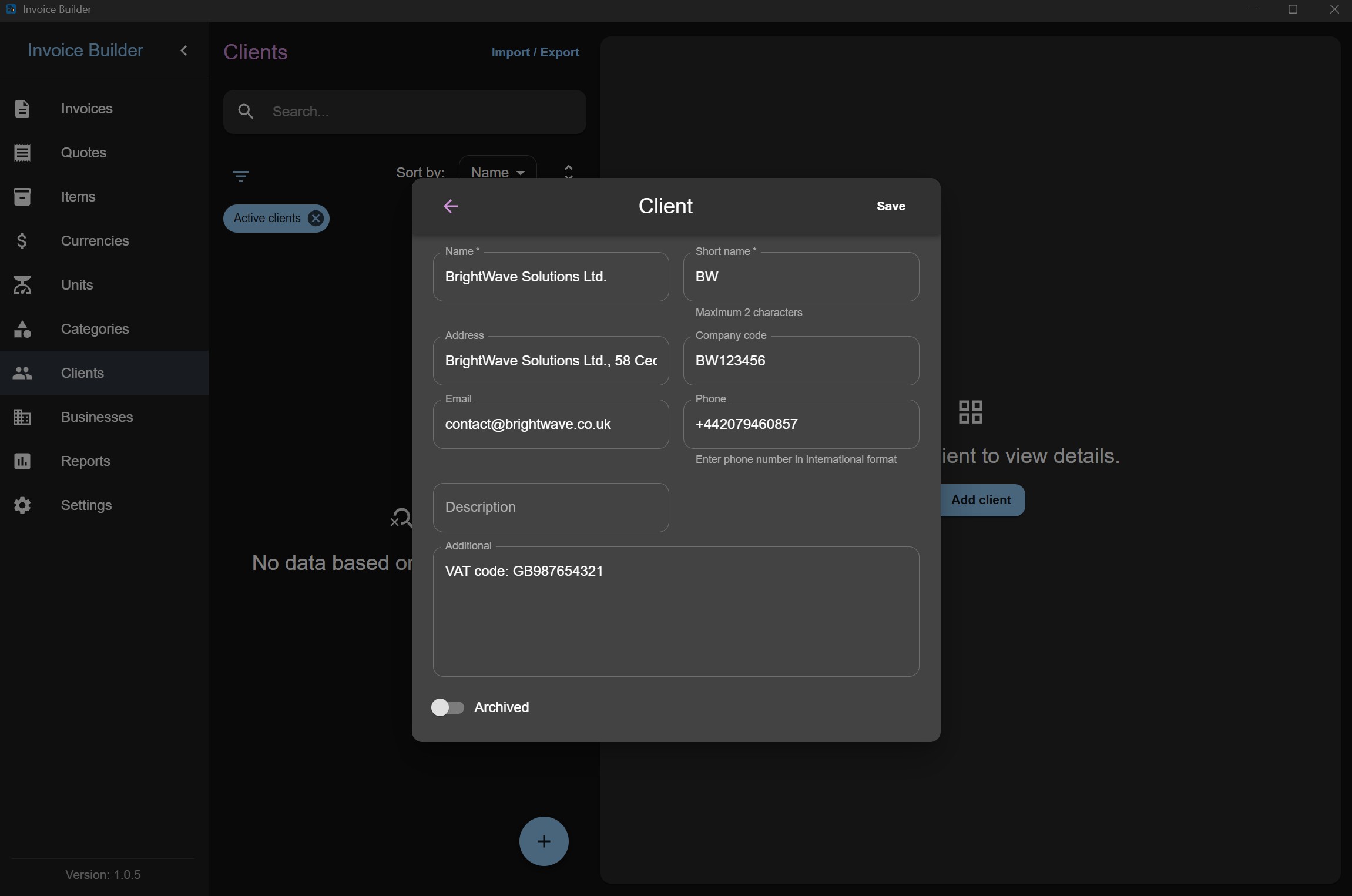Toggle the sort direction arrows
This screenshot has height=896, width=1352.
pos(568,172)
